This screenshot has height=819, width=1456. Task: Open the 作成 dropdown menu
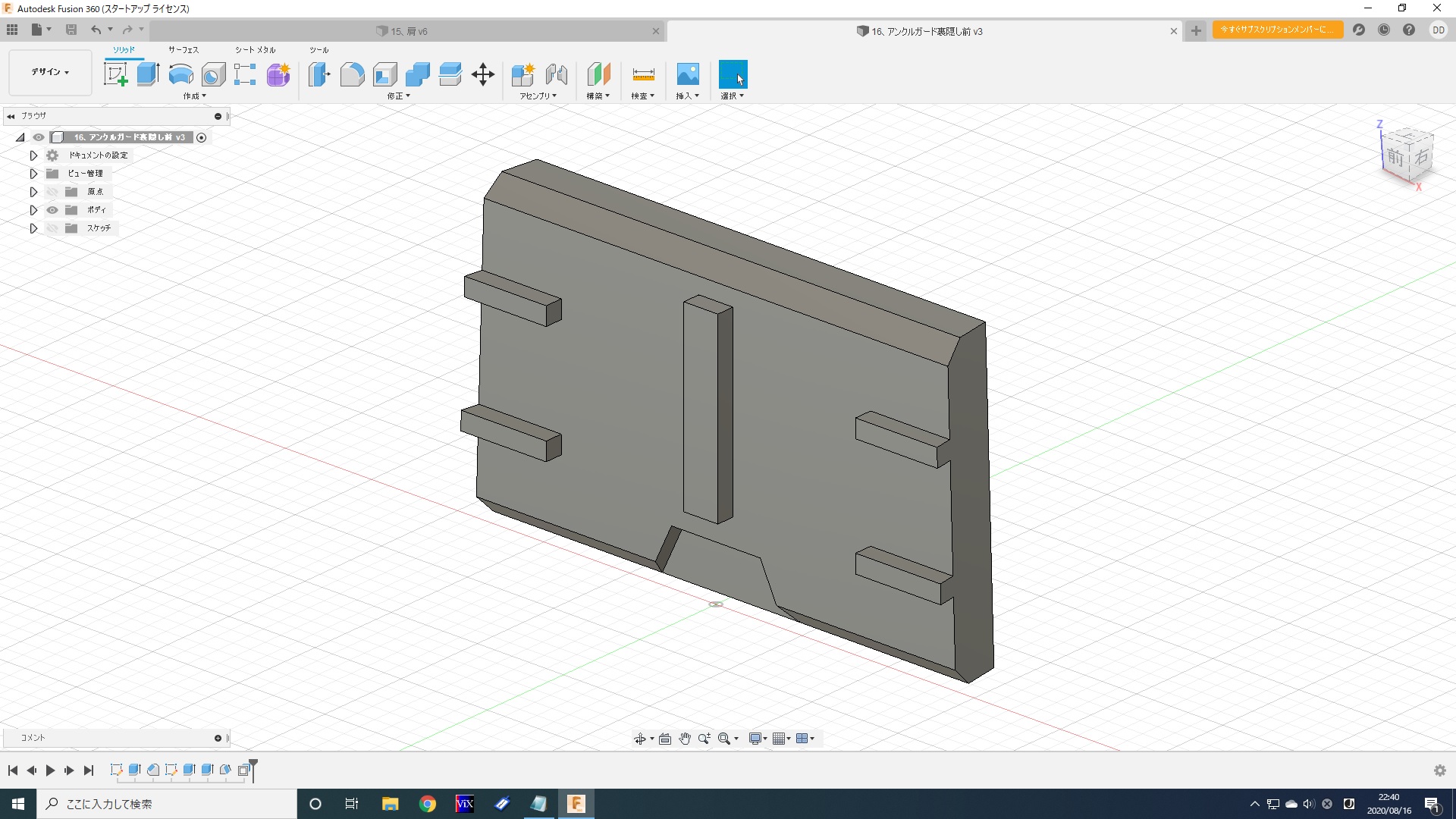[194, 96]
